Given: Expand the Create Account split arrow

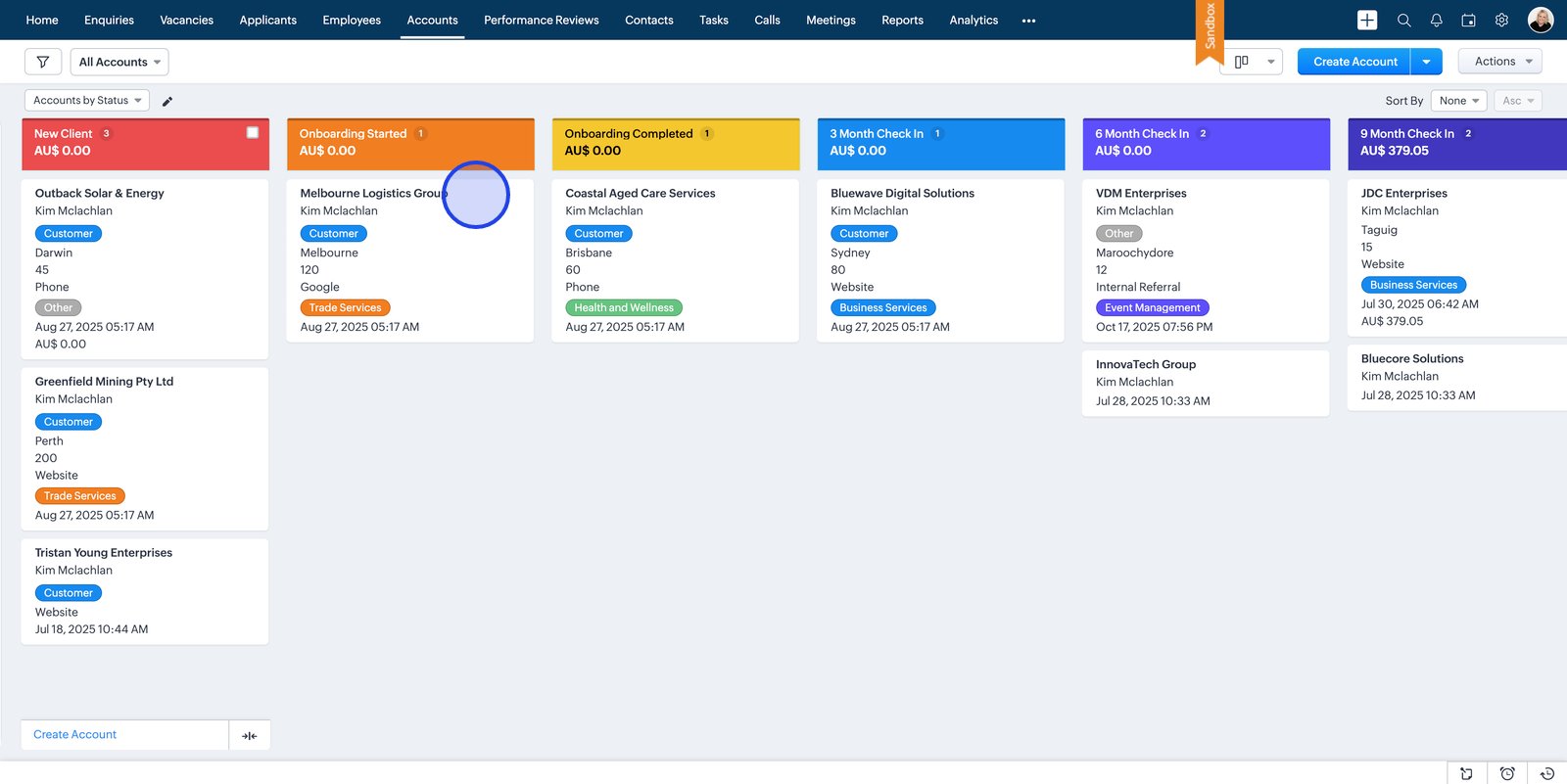Looking at the screenshot, I should (x=1426, y=62).
